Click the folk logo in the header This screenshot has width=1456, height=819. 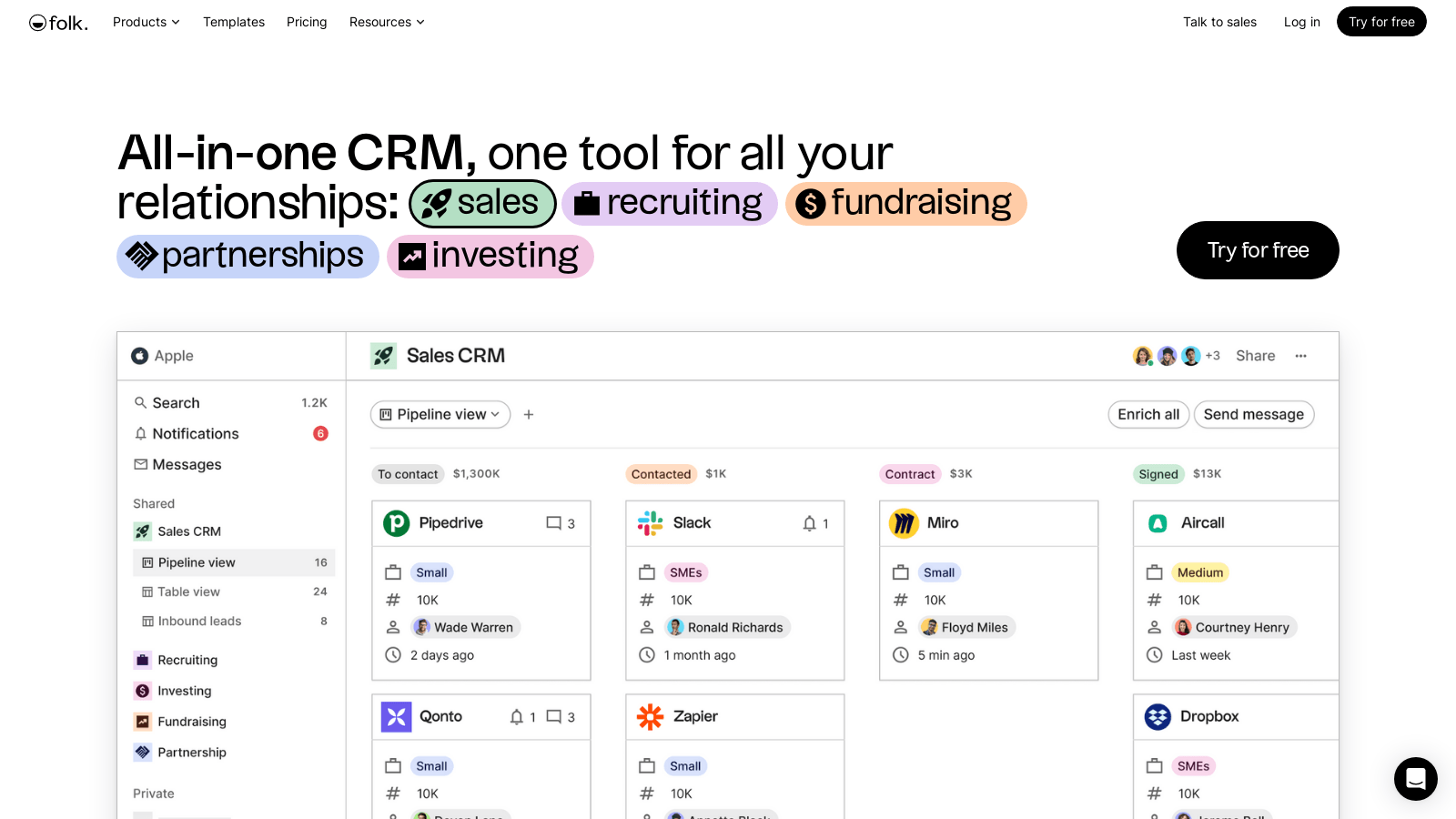(58, 23)
